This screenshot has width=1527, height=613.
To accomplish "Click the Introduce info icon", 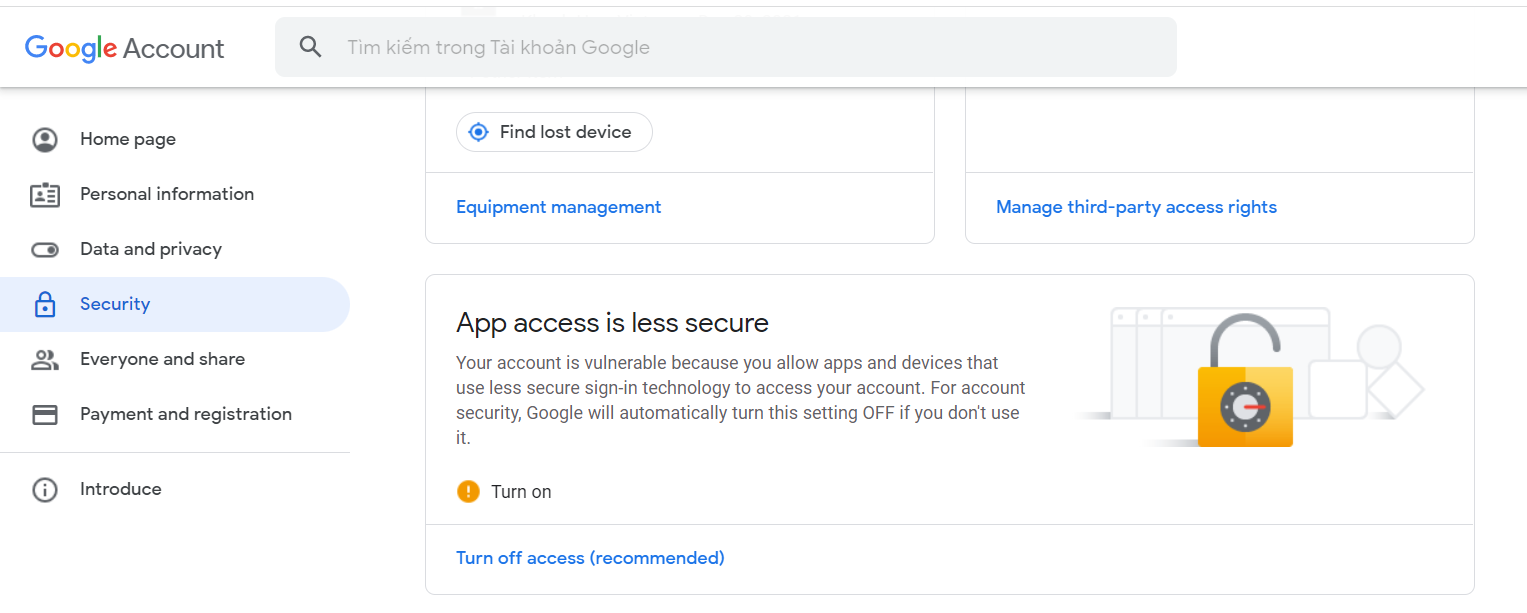I will [45, 489].
